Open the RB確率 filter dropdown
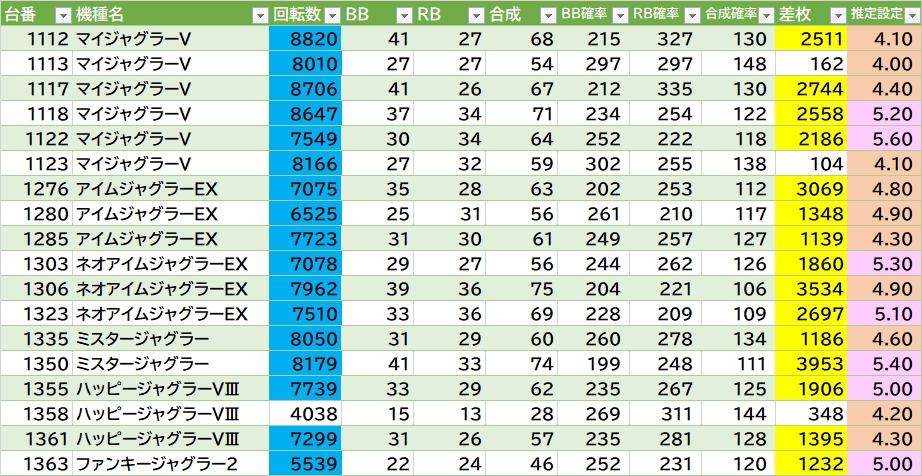Screen dimensions: 922x476 [691, 14]
